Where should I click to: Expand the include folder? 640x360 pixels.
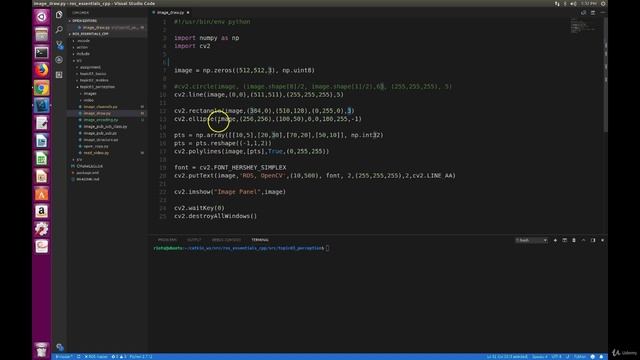(83, 54)
